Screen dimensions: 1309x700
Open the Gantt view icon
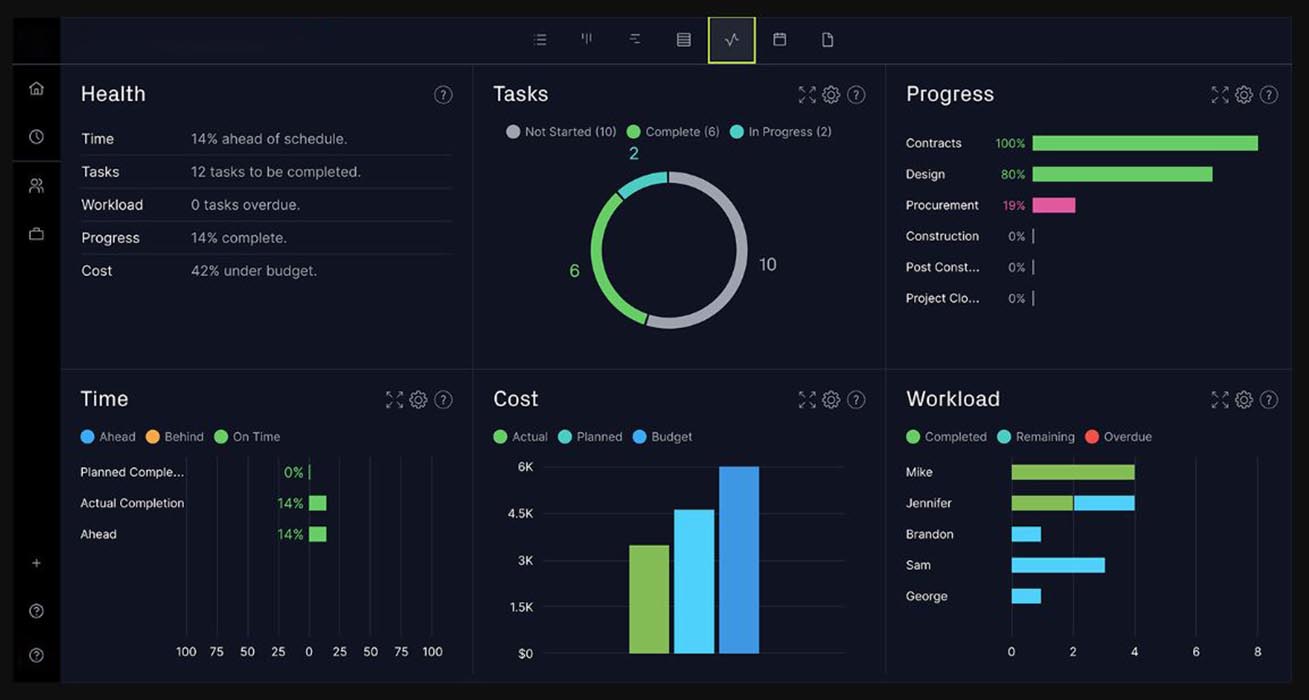[635, 40]
